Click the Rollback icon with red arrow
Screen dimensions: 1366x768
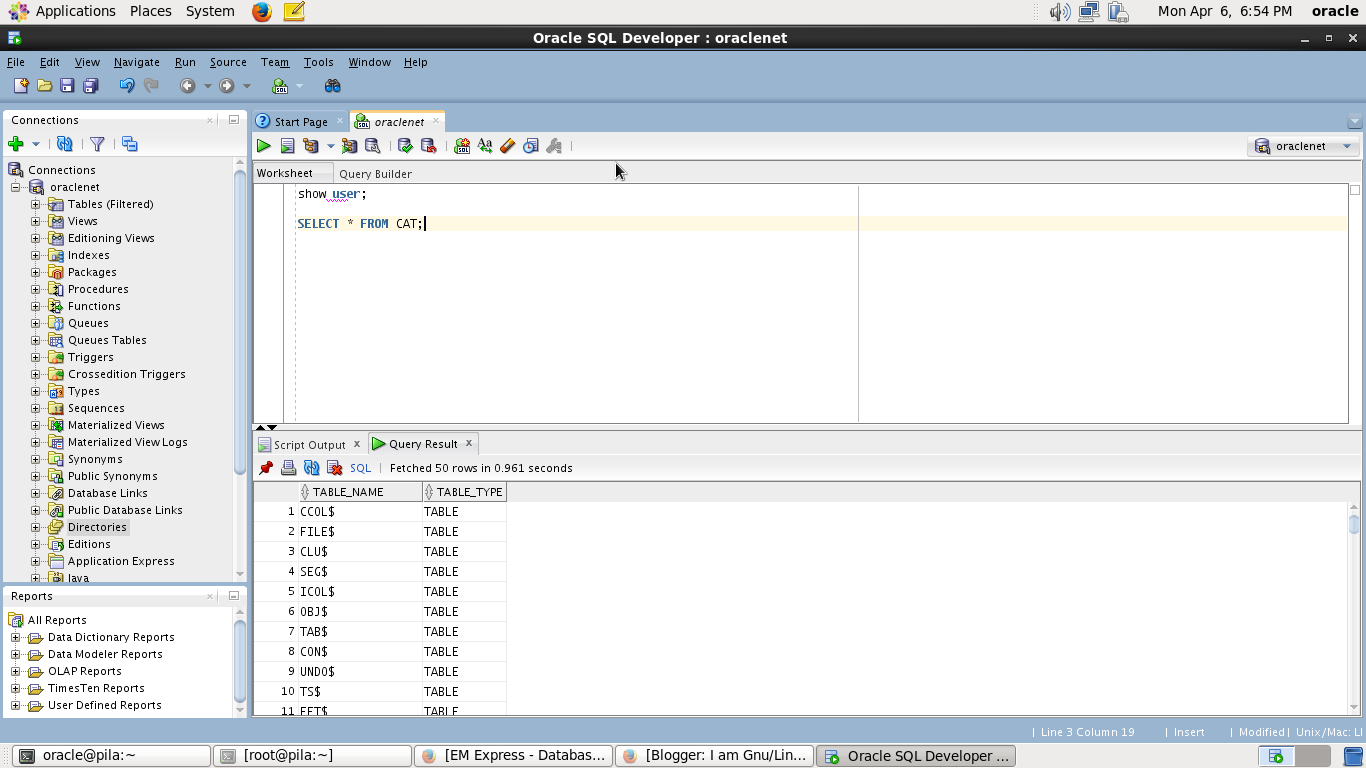click(x=429, y=146)
